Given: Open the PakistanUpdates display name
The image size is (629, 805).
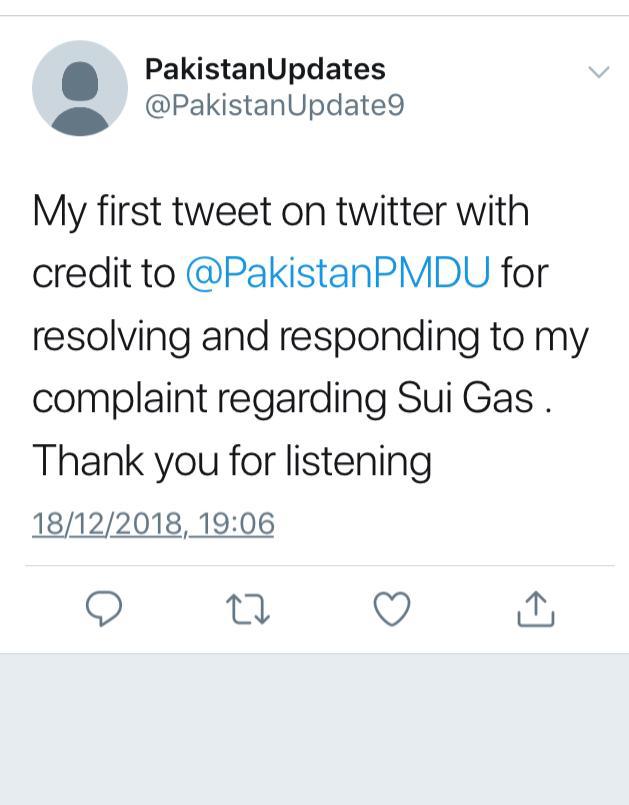Looking at the screenshot, I should pos(265,69).
